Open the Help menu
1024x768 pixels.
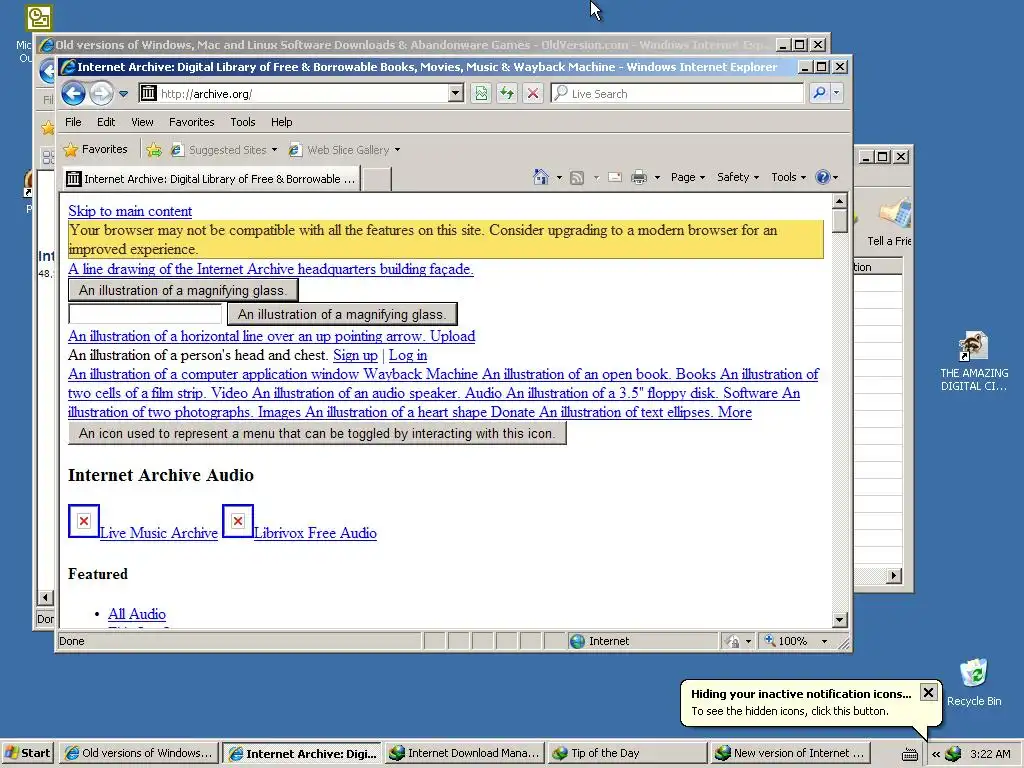[x=281, y=122]
